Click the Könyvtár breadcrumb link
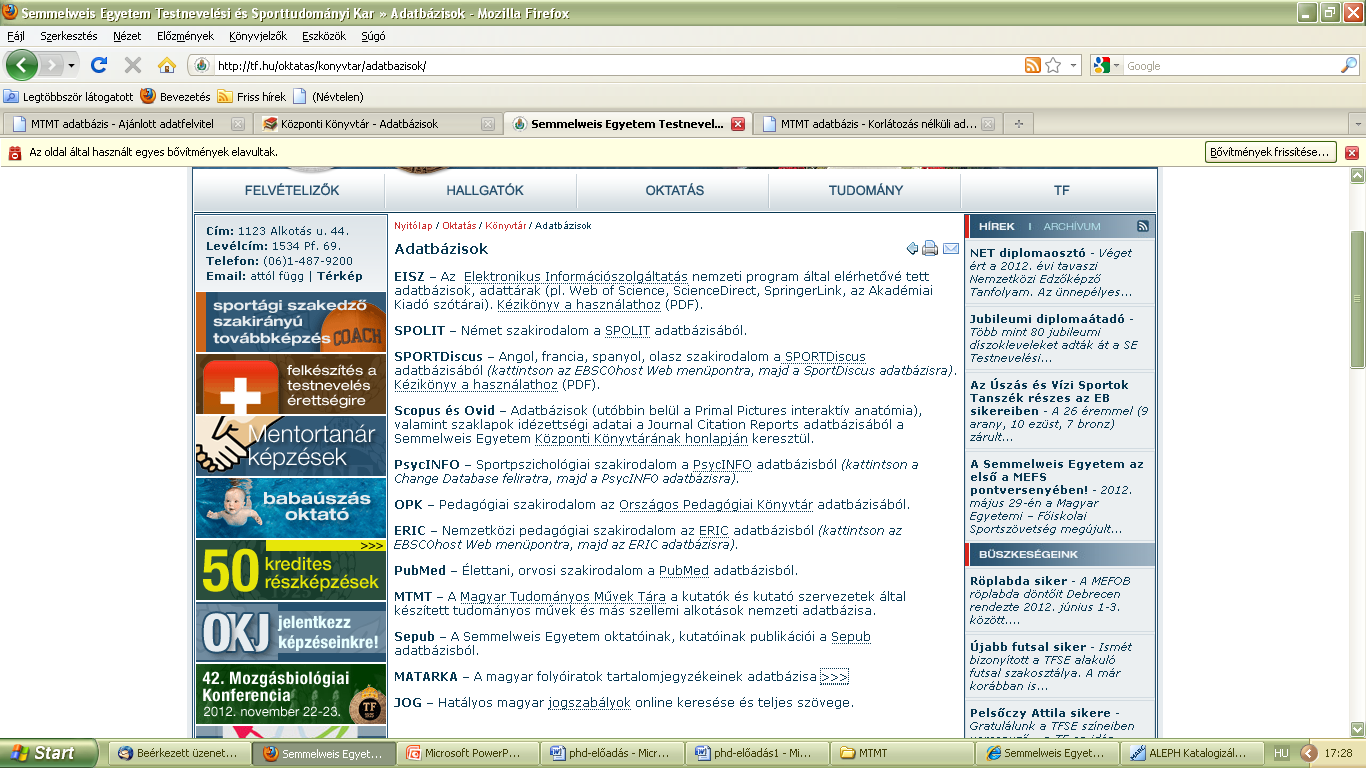Screen dimensions: 1366x768 tap(505, 226)
